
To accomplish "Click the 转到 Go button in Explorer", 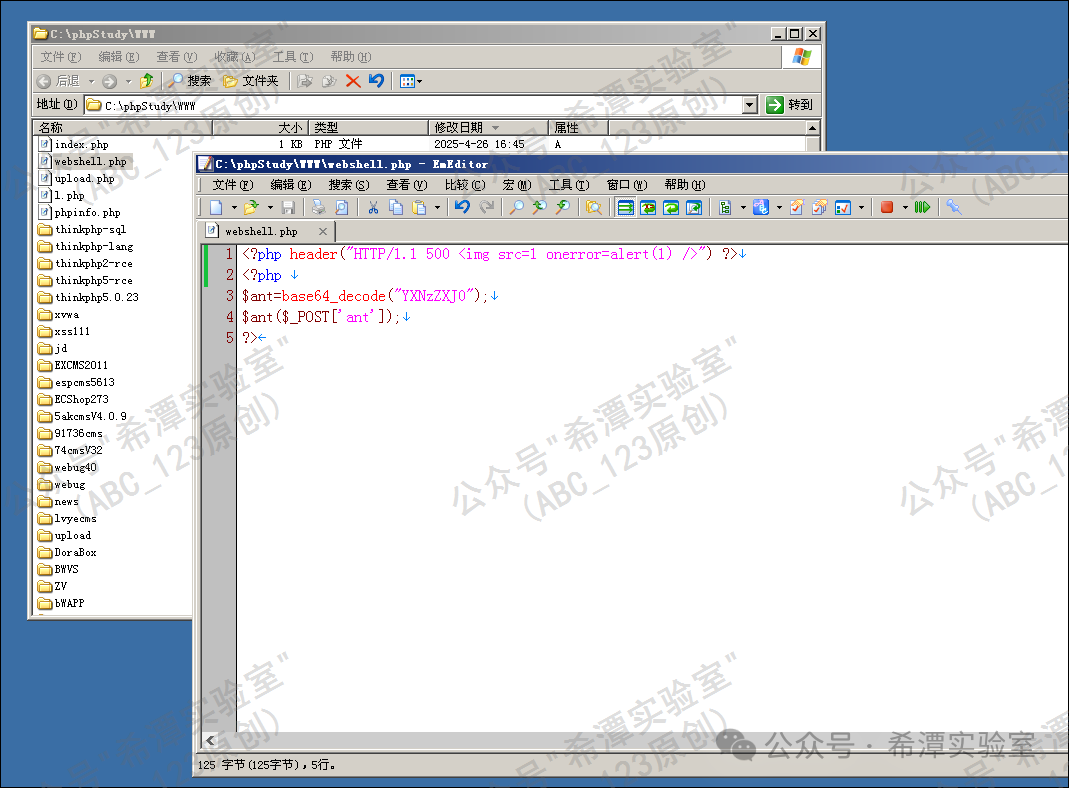I will click(789, 104).
